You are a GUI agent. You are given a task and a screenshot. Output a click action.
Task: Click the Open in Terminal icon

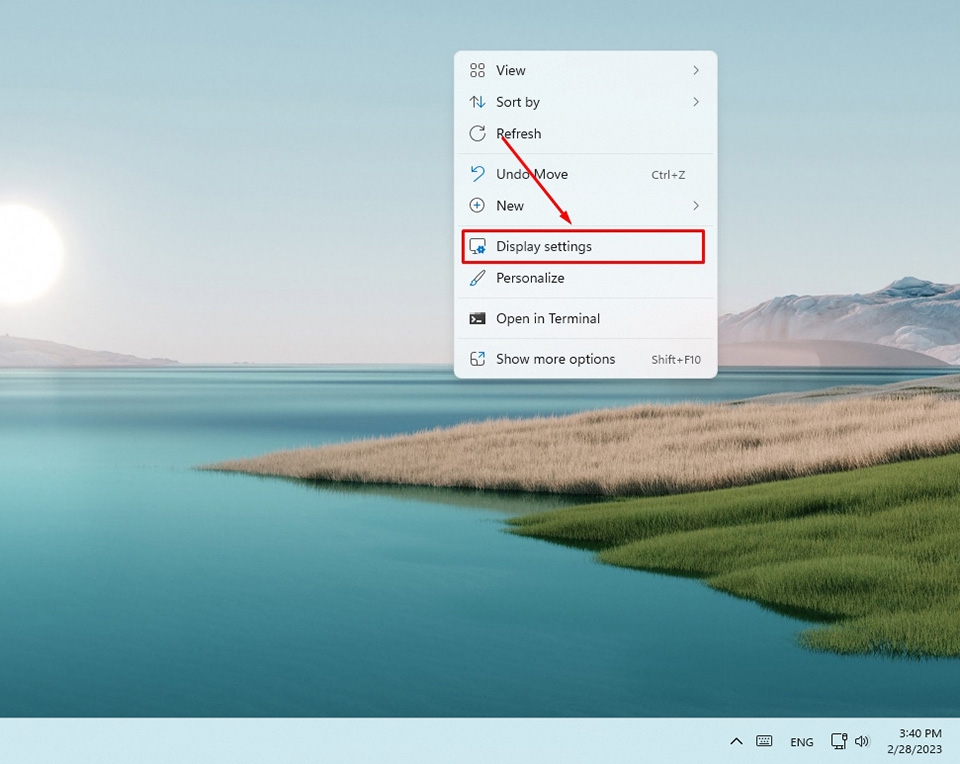click(x=478, y=318)
